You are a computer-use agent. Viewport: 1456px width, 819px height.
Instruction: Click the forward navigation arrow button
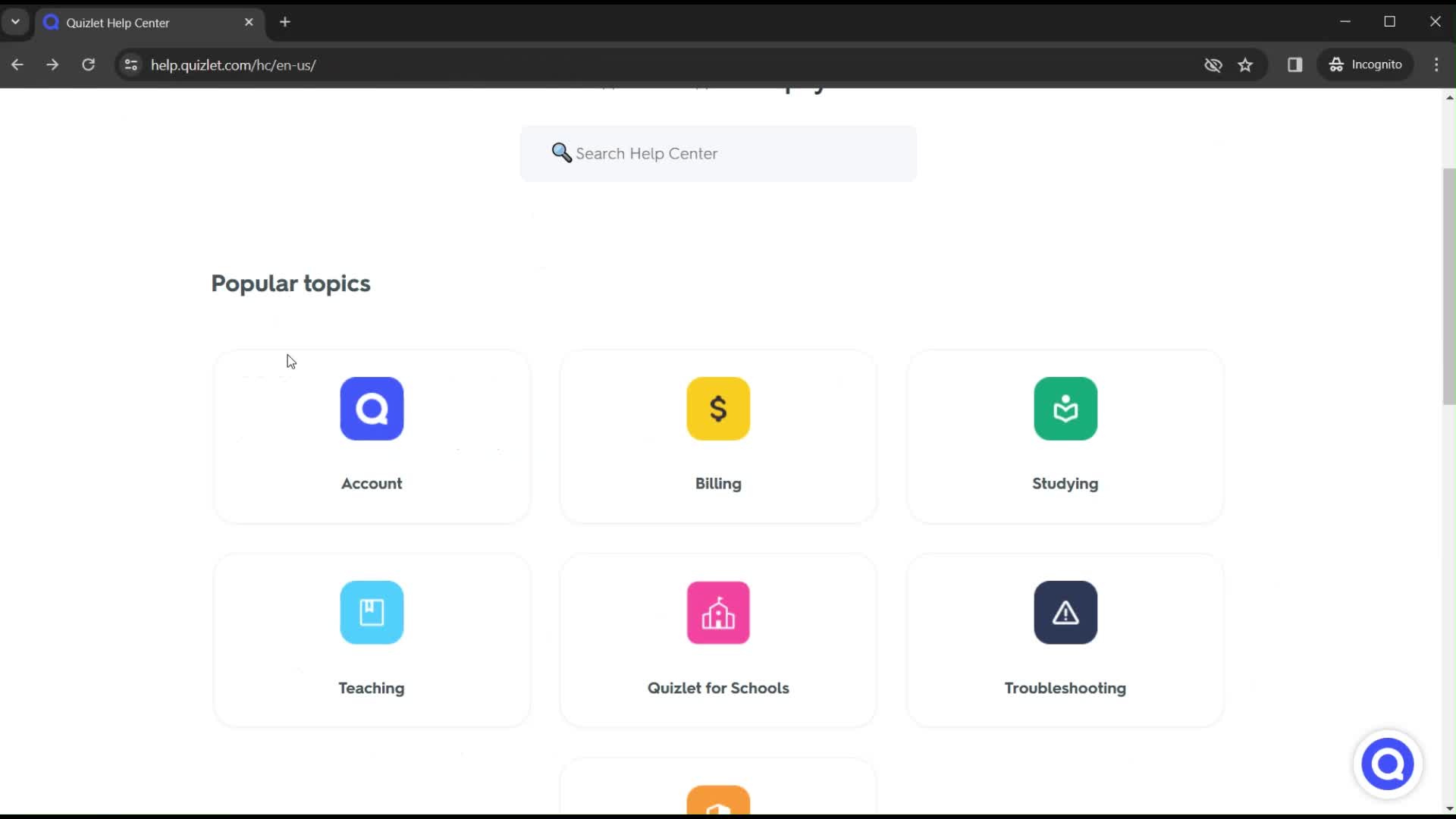point(52,65)
